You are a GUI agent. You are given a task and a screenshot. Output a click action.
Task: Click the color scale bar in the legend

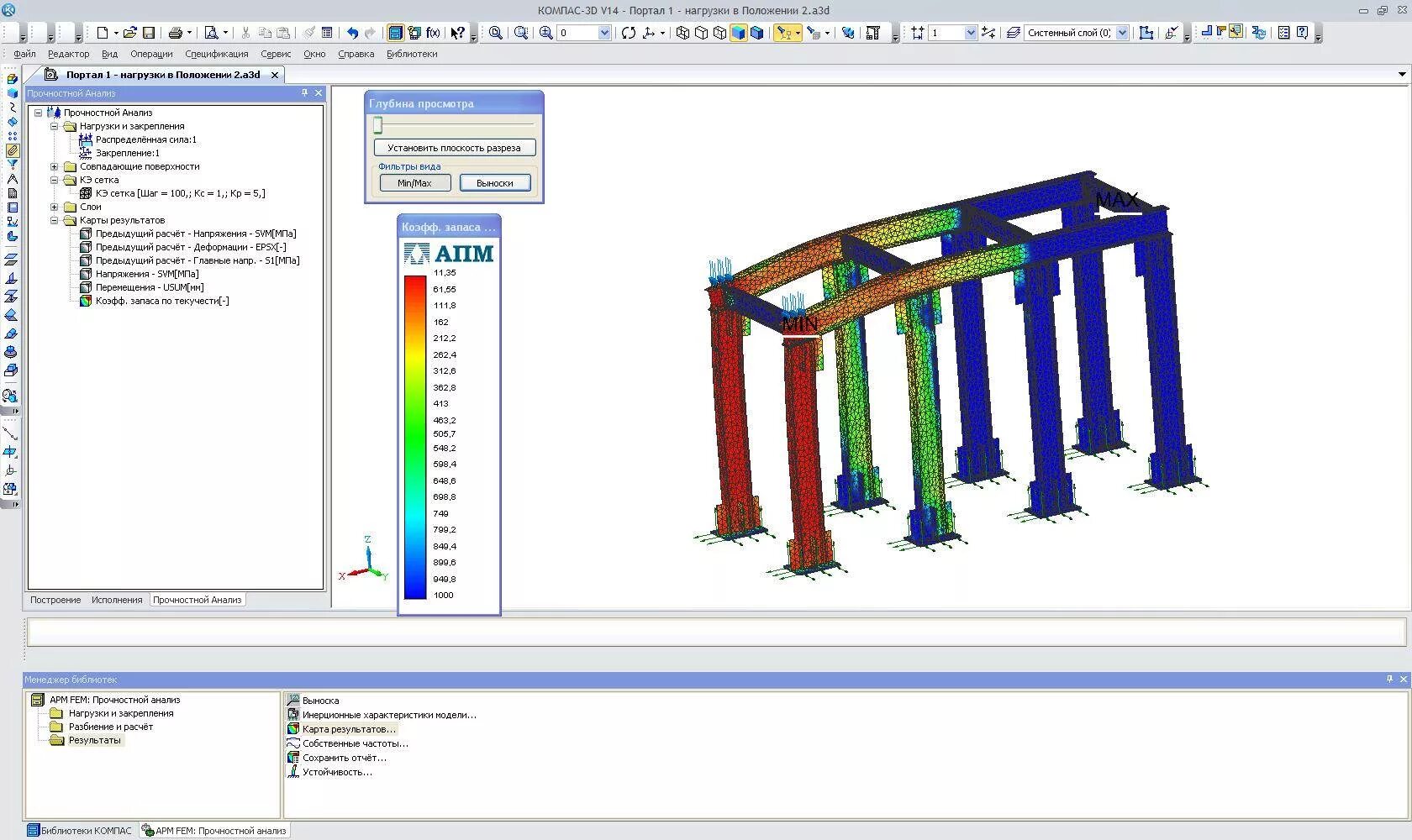tap(415, 437)
